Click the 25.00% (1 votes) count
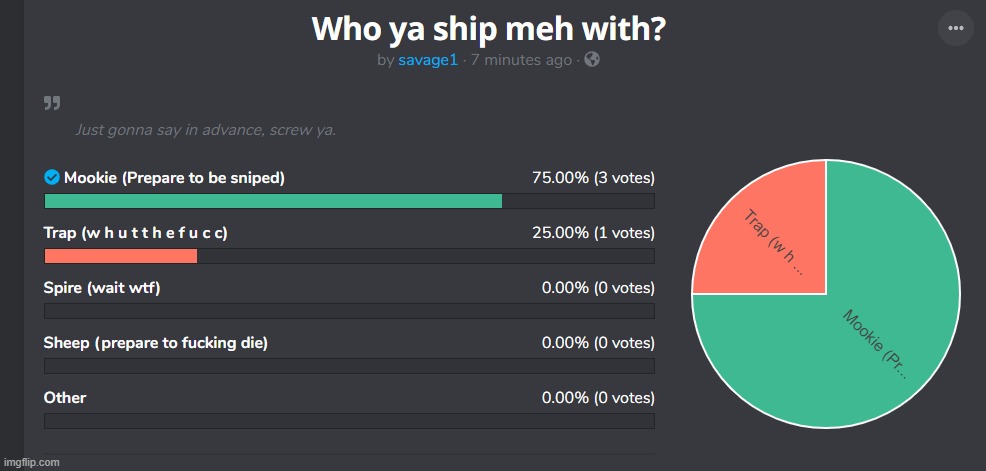The width and height of the screenshot is (986, 471). point(593,233)
